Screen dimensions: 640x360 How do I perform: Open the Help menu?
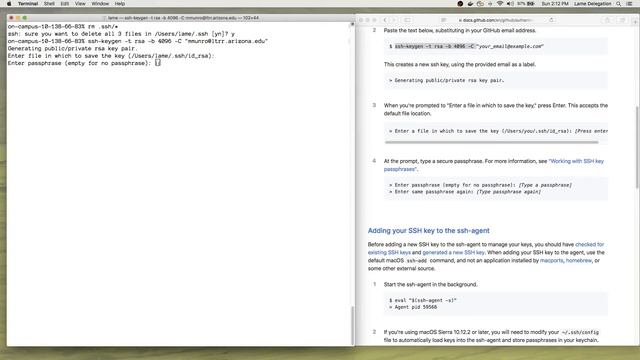pyautogui.click(x=120, y=4)
